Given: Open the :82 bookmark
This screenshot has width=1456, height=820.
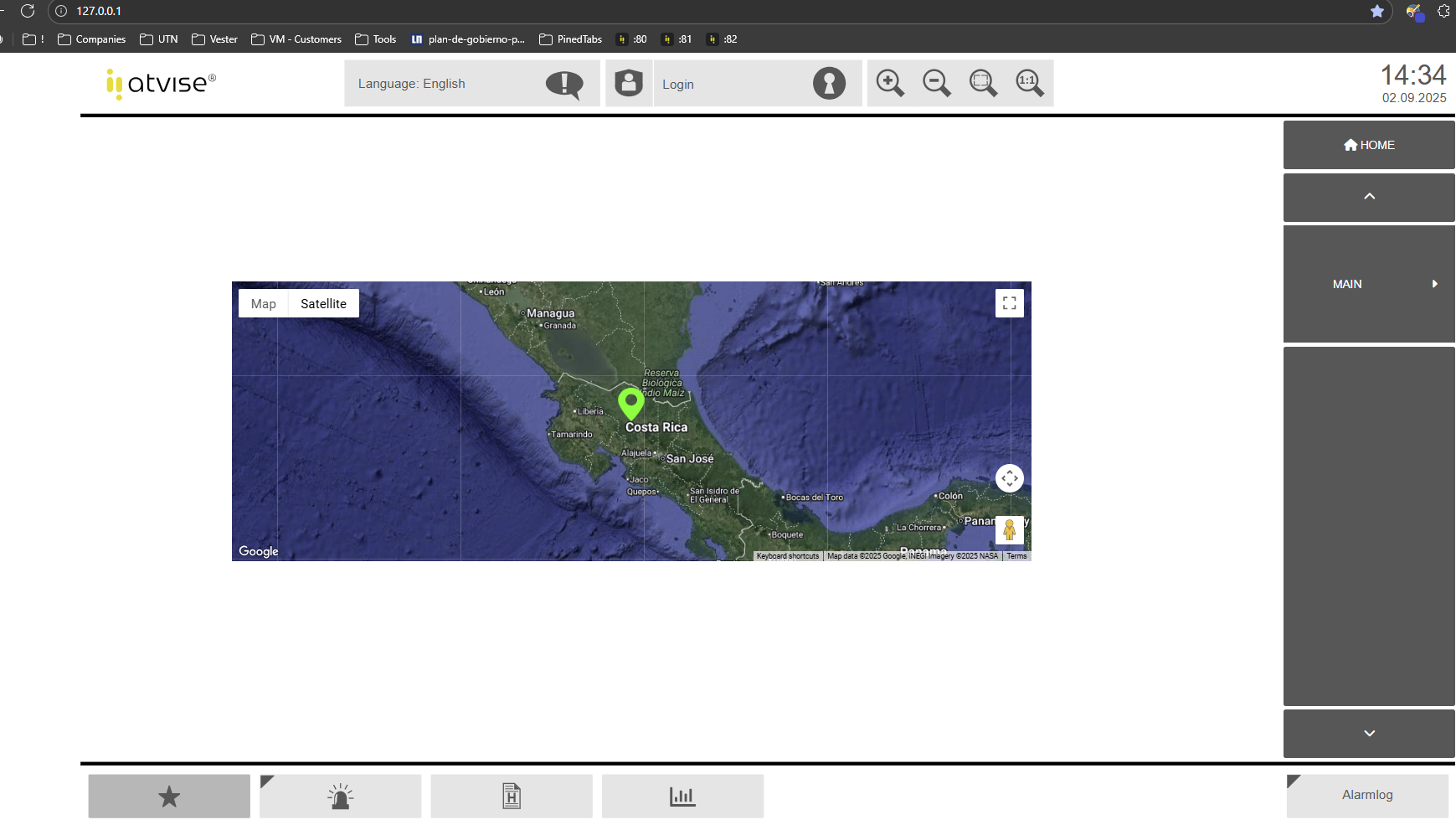Looking at the screenshot, I should point(722,39).
